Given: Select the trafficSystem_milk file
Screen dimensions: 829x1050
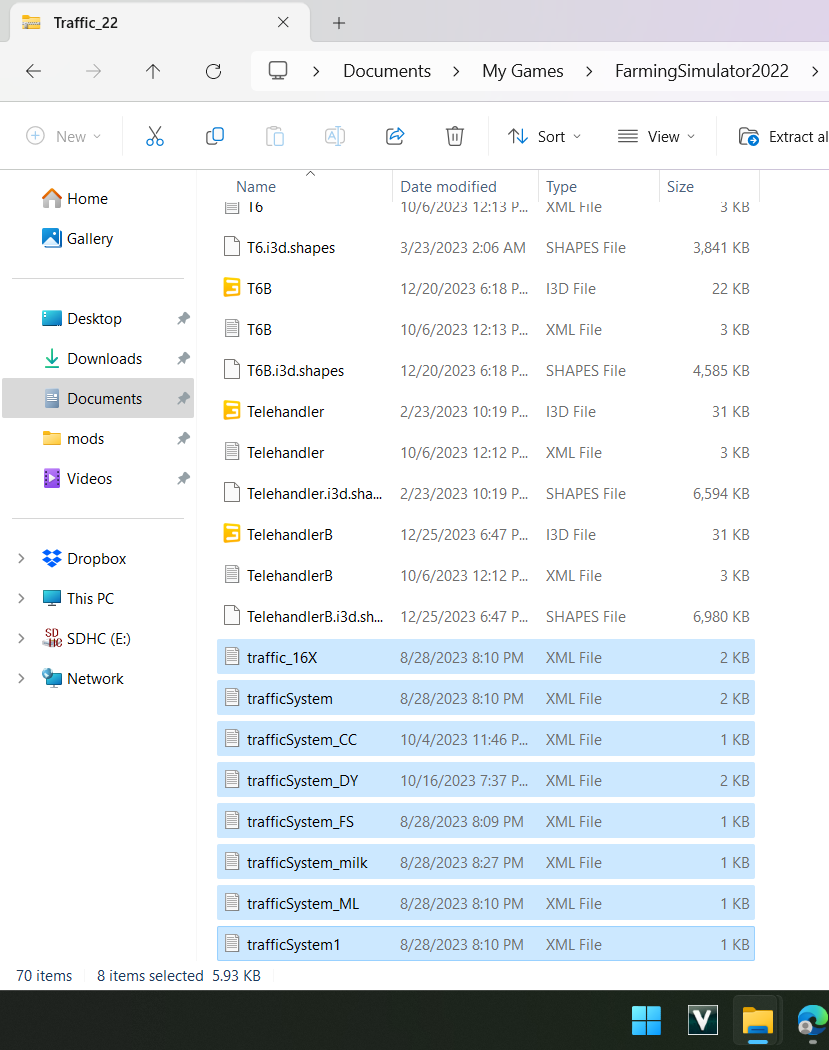Looking at the screenshot, I should pyautogui.click(x=485, y=862).
